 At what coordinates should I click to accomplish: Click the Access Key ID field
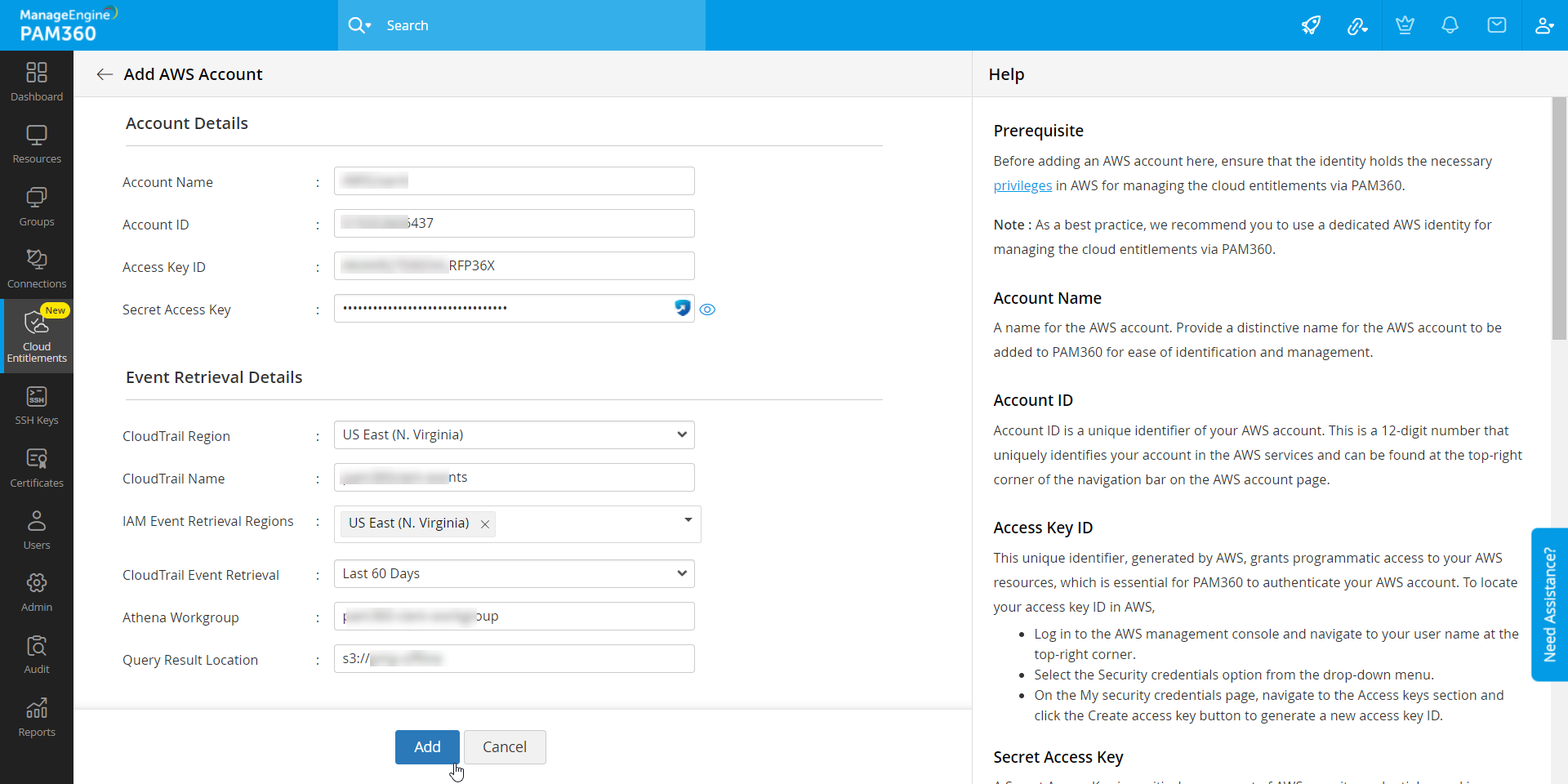point(514,266)
